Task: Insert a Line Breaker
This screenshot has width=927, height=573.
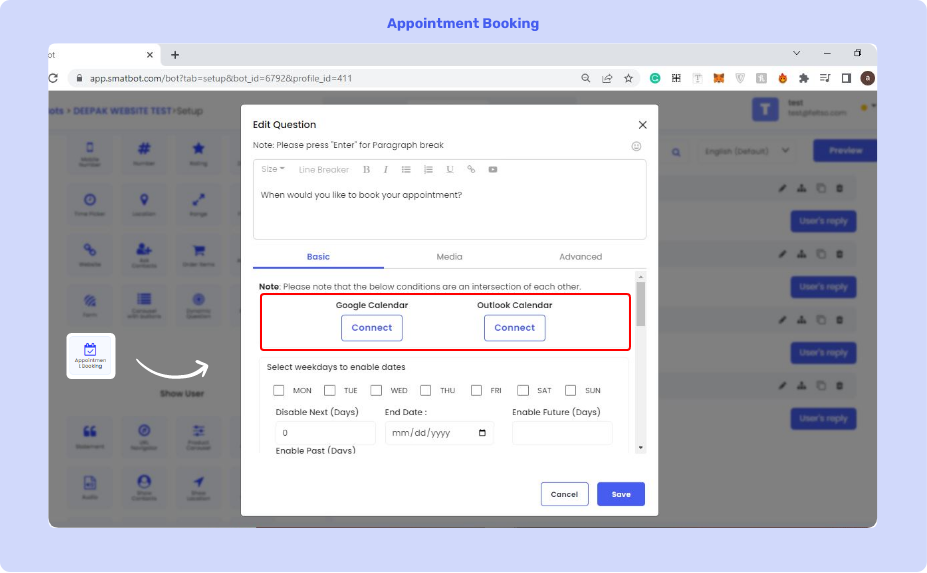Action: (323, 170)
